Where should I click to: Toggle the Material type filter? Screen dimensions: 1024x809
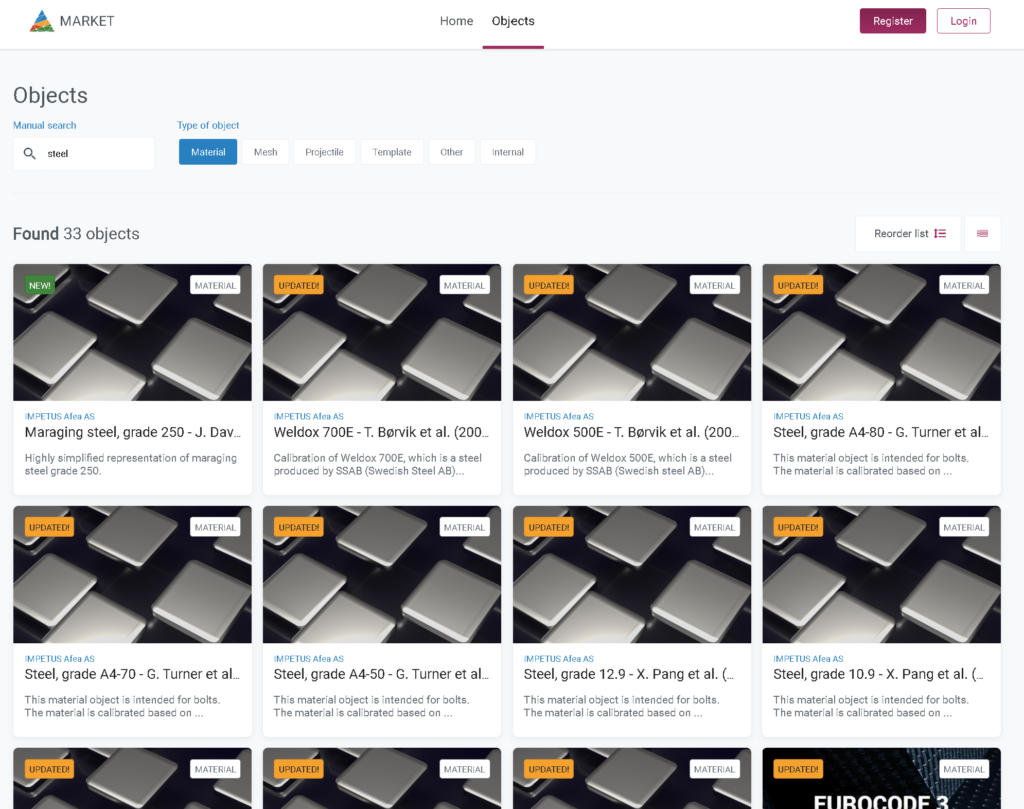208,152
